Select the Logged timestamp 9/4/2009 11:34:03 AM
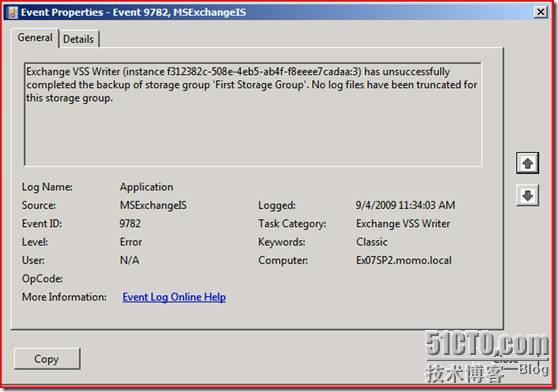558x392 pixels. click(x=405, y=205)
